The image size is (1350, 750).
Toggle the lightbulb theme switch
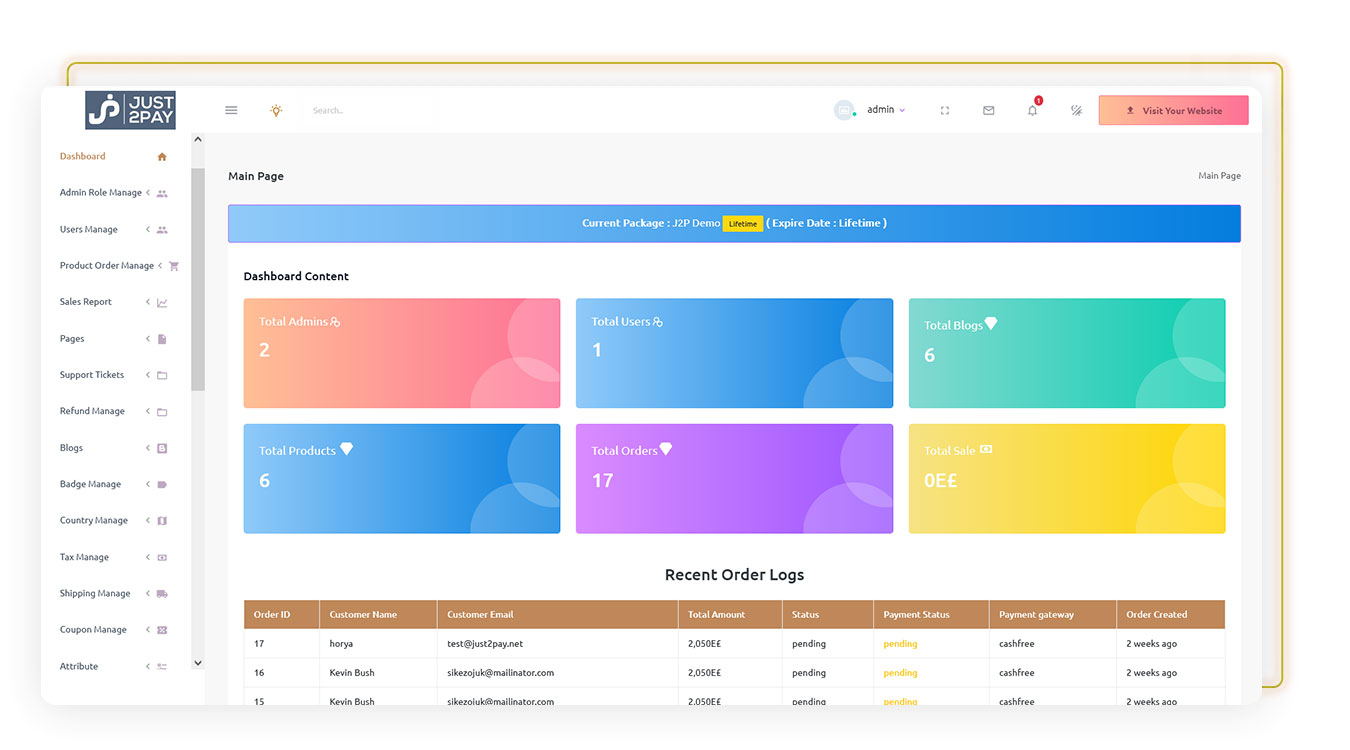(x=276, y=110)
